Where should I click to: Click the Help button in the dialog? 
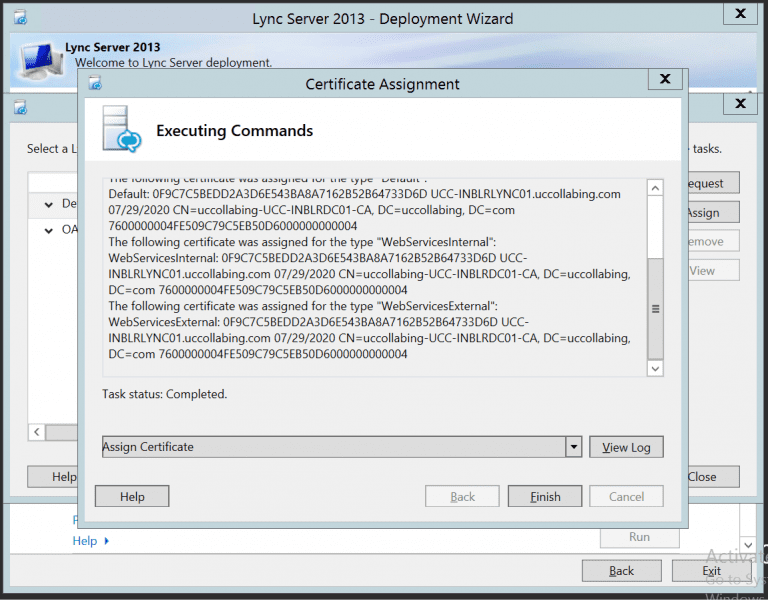coord(132,496)
